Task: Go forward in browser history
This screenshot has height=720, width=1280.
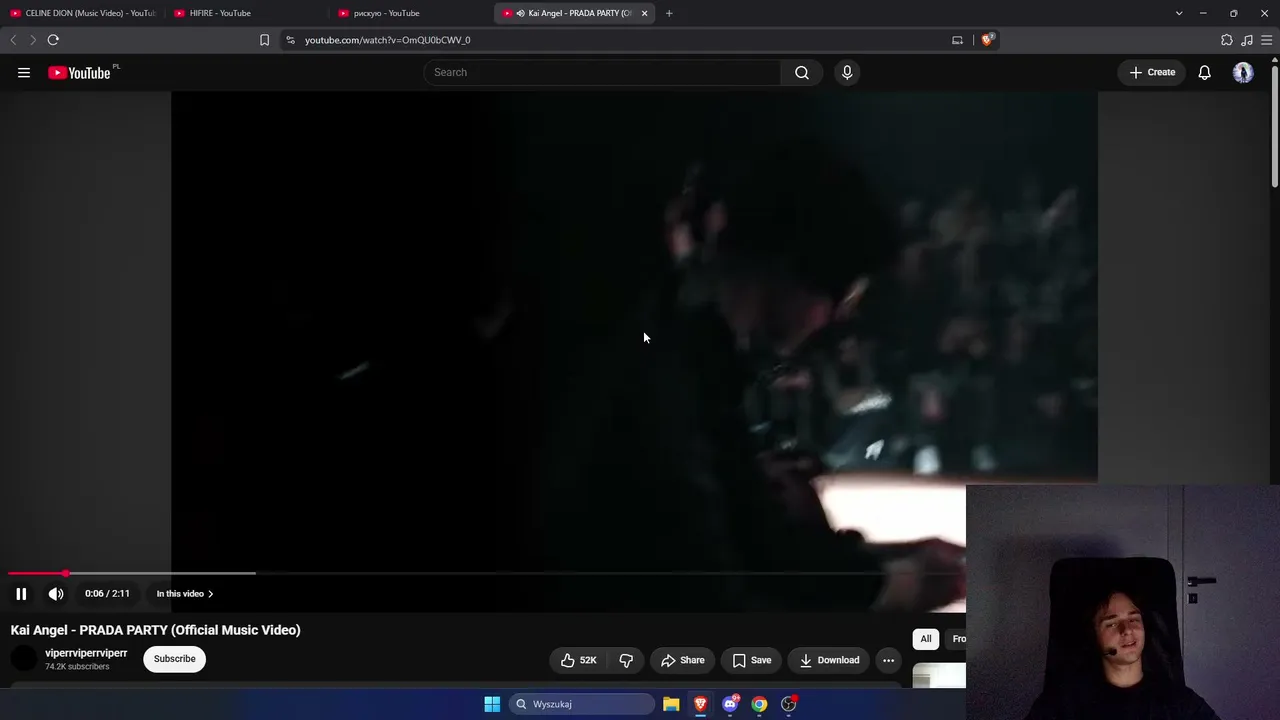Action: 33,40
